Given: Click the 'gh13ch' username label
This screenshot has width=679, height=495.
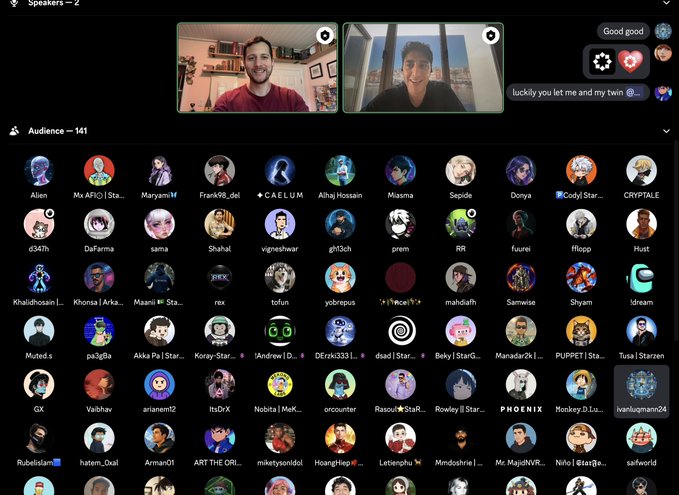Looking at the screenshot, I should coord(340,249).
